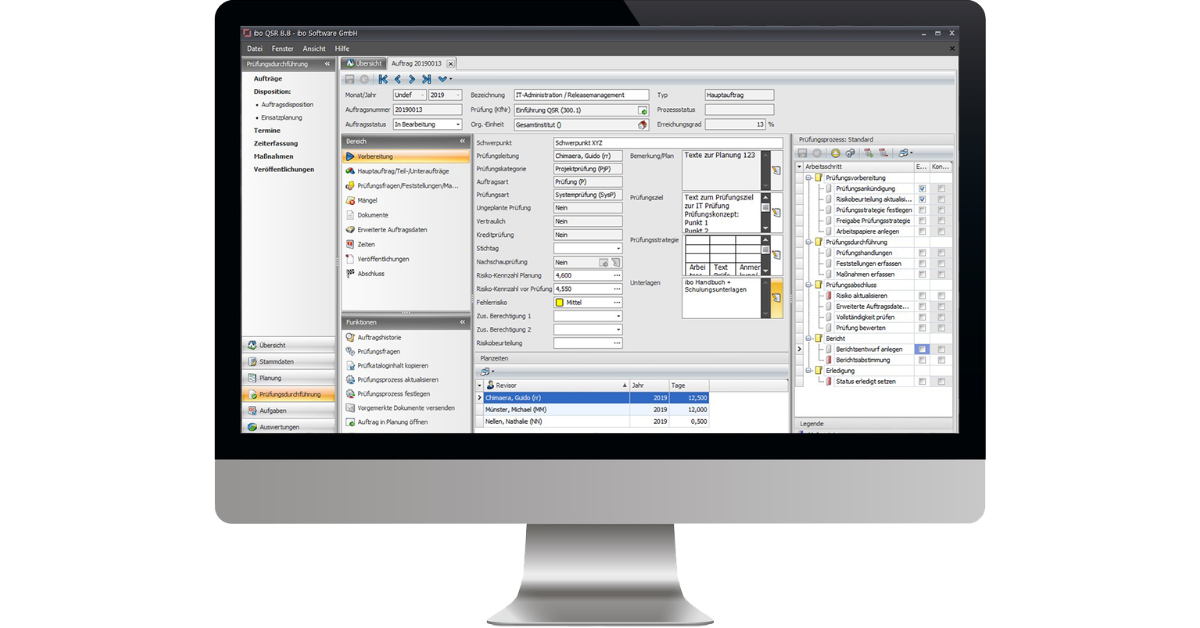1200x628 pixels.
Task: Open Aufgaben navigation button
Action: [x=289, y=411]
